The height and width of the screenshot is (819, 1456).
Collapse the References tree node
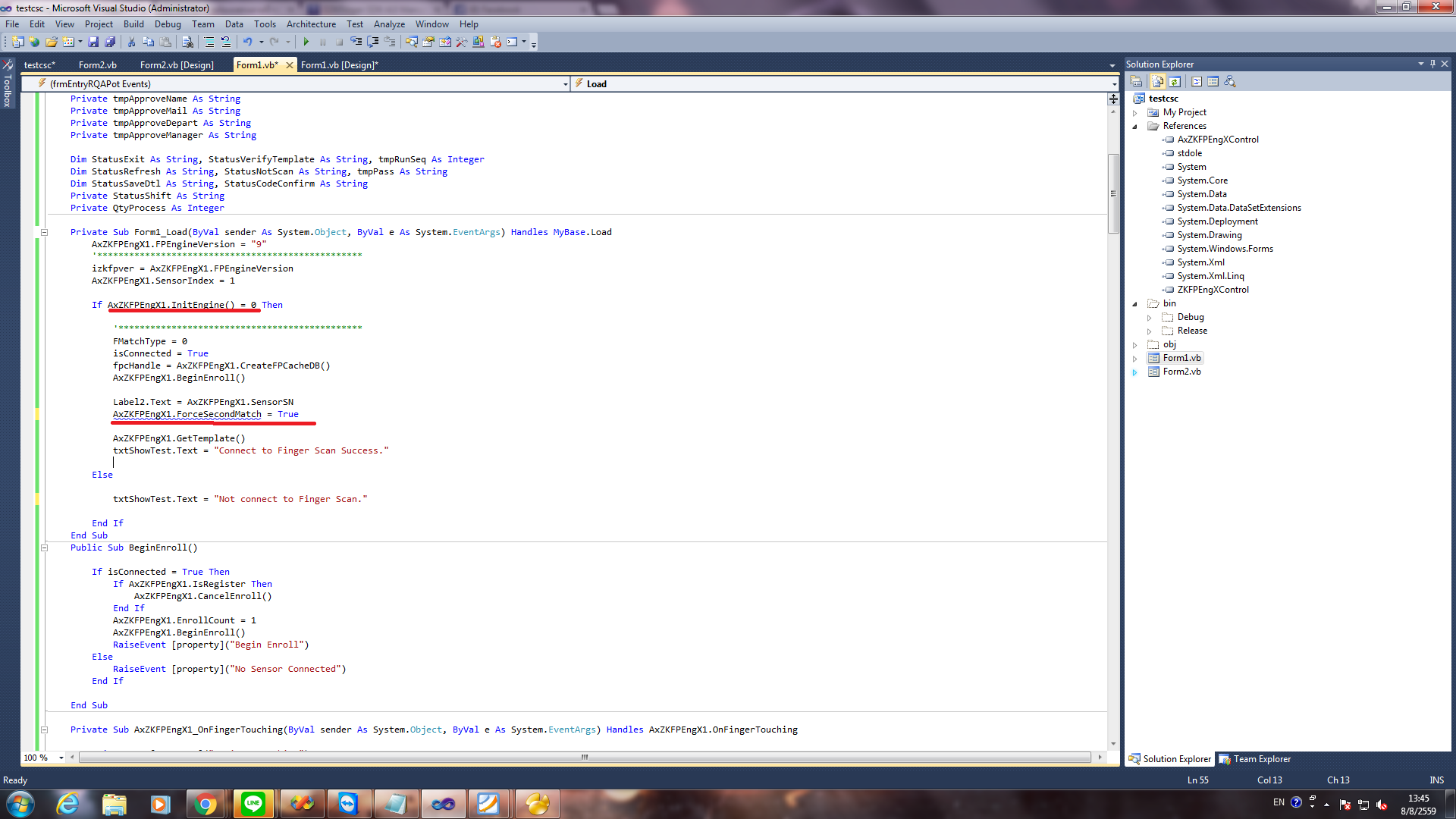click(x=1135, y=127)
